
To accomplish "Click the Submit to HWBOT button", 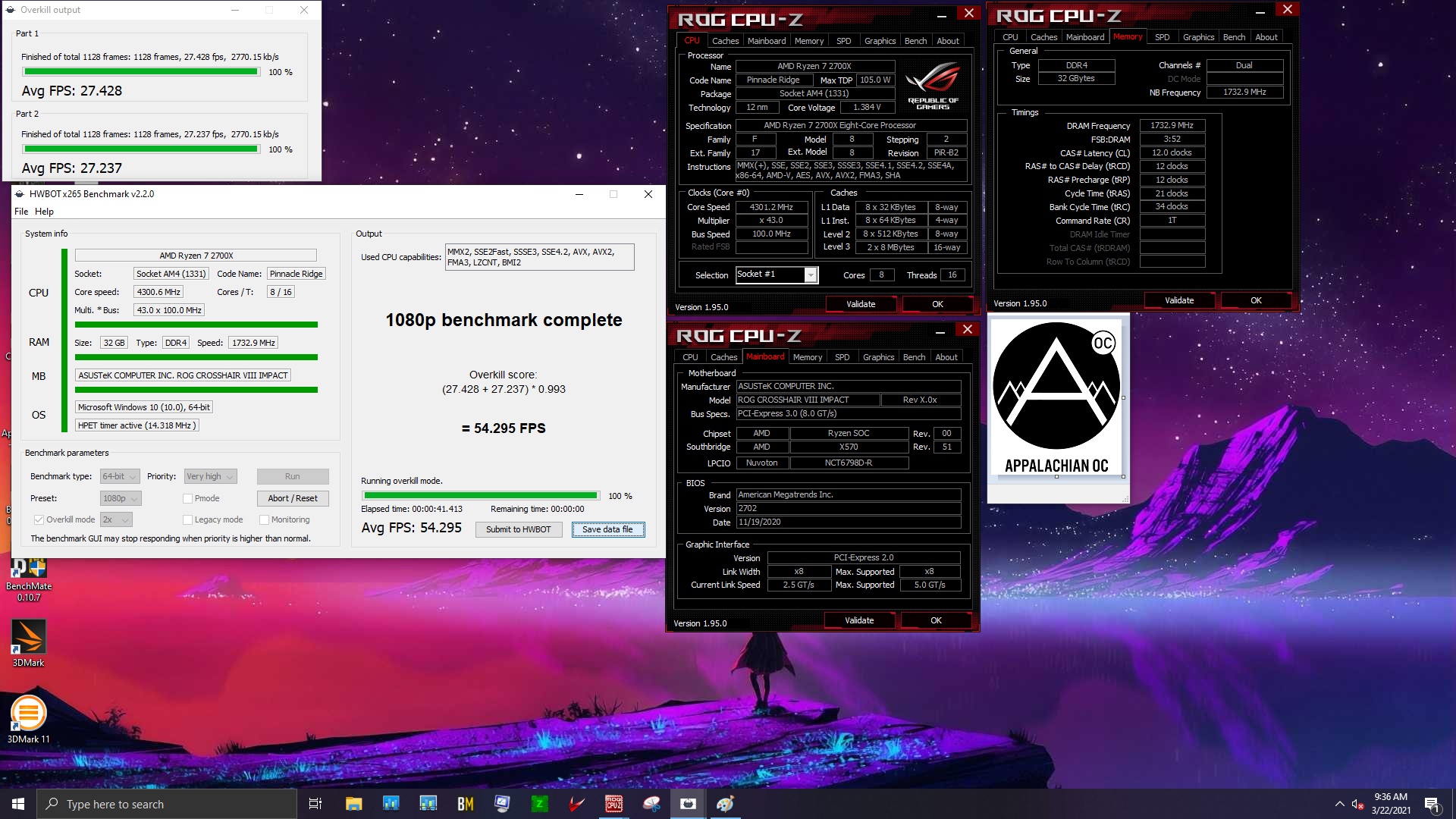I will [519, 530].
